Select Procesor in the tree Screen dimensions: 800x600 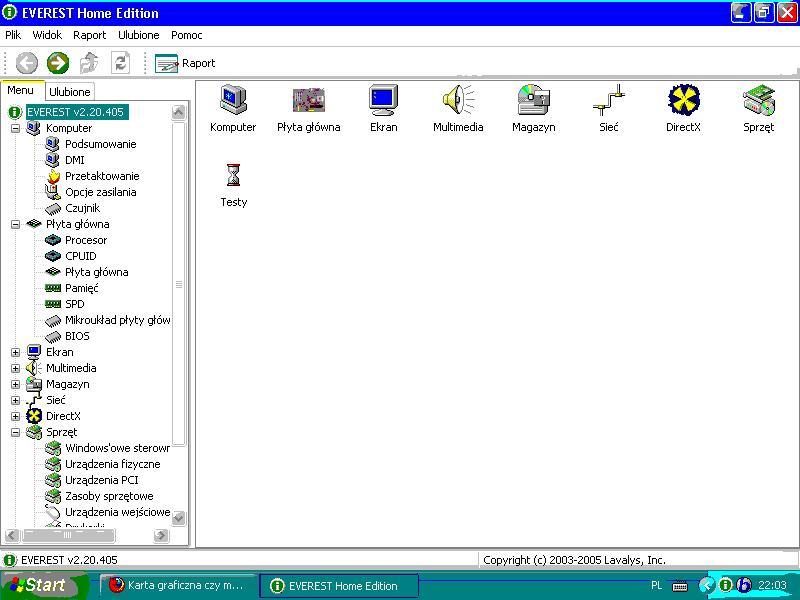86,240
